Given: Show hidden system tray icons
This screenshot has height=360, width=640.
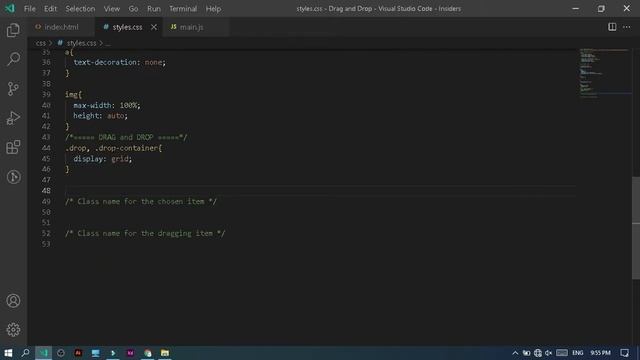Looking at the screenshot, I should coord(515,353).
